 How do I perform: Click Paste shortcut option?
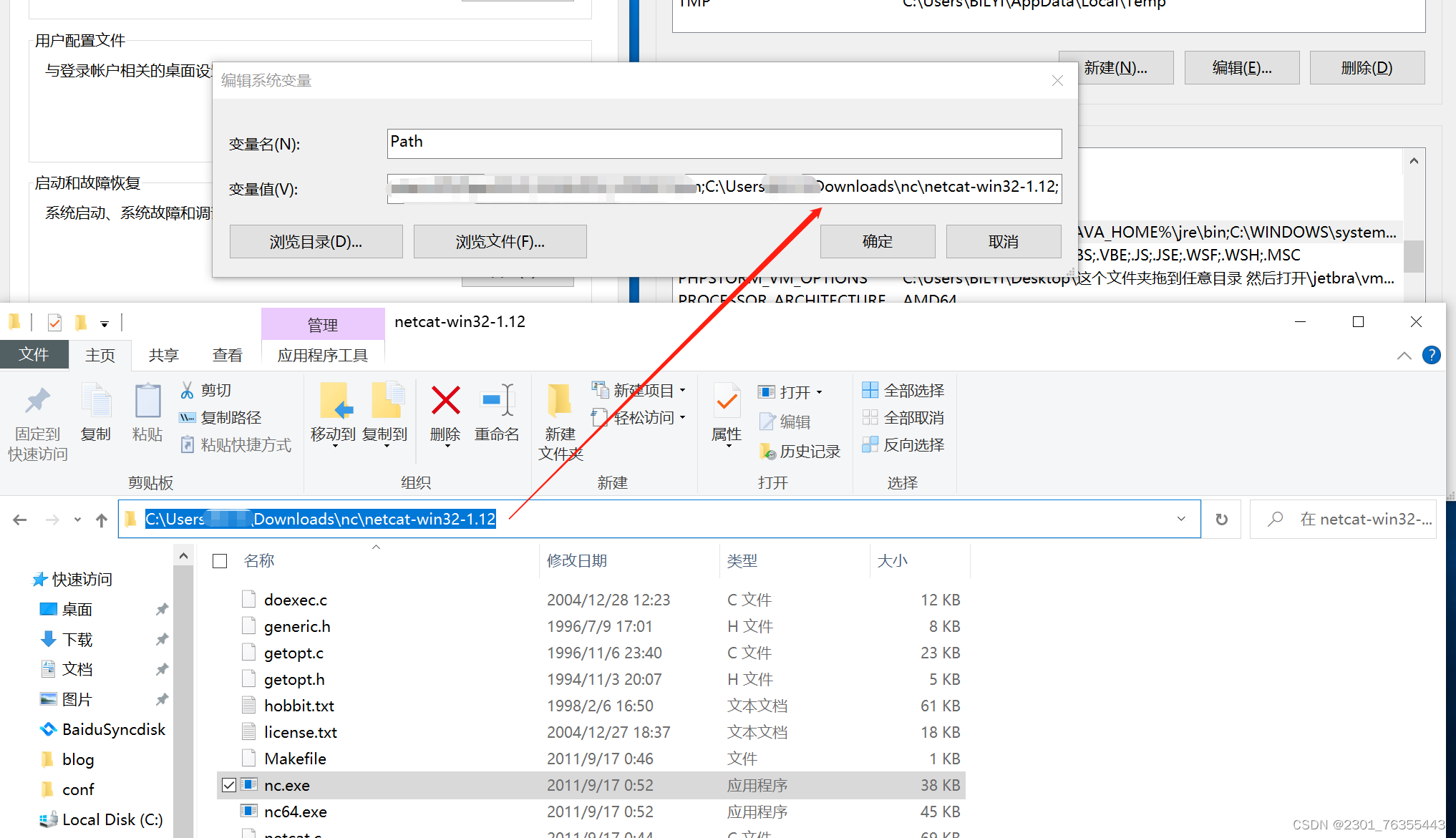236,444
